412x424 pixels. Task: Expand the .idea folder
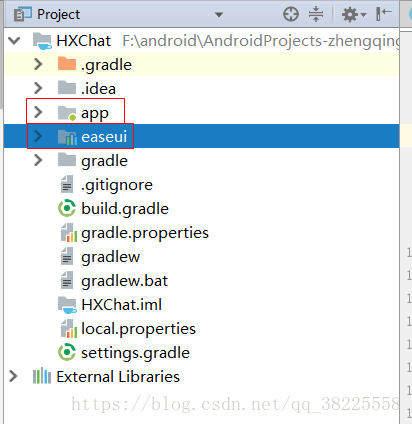pyautogui.click(x=38, y=88)
